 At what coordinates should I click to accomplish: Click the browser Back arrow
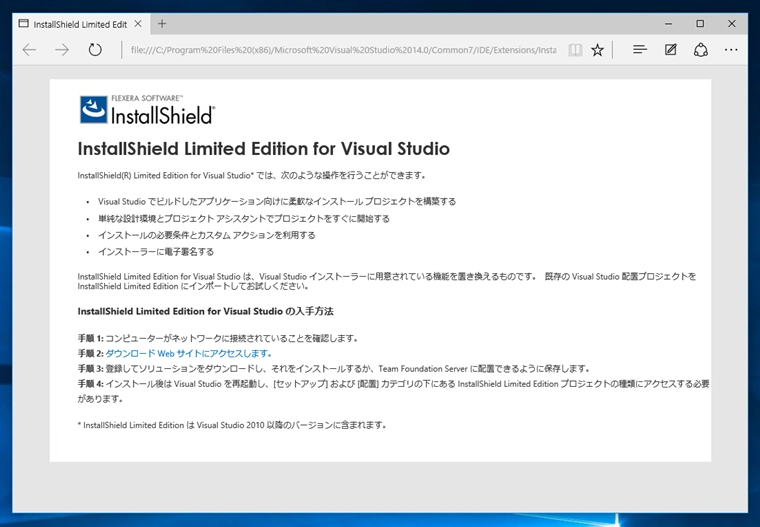click(x=30, y=50)
